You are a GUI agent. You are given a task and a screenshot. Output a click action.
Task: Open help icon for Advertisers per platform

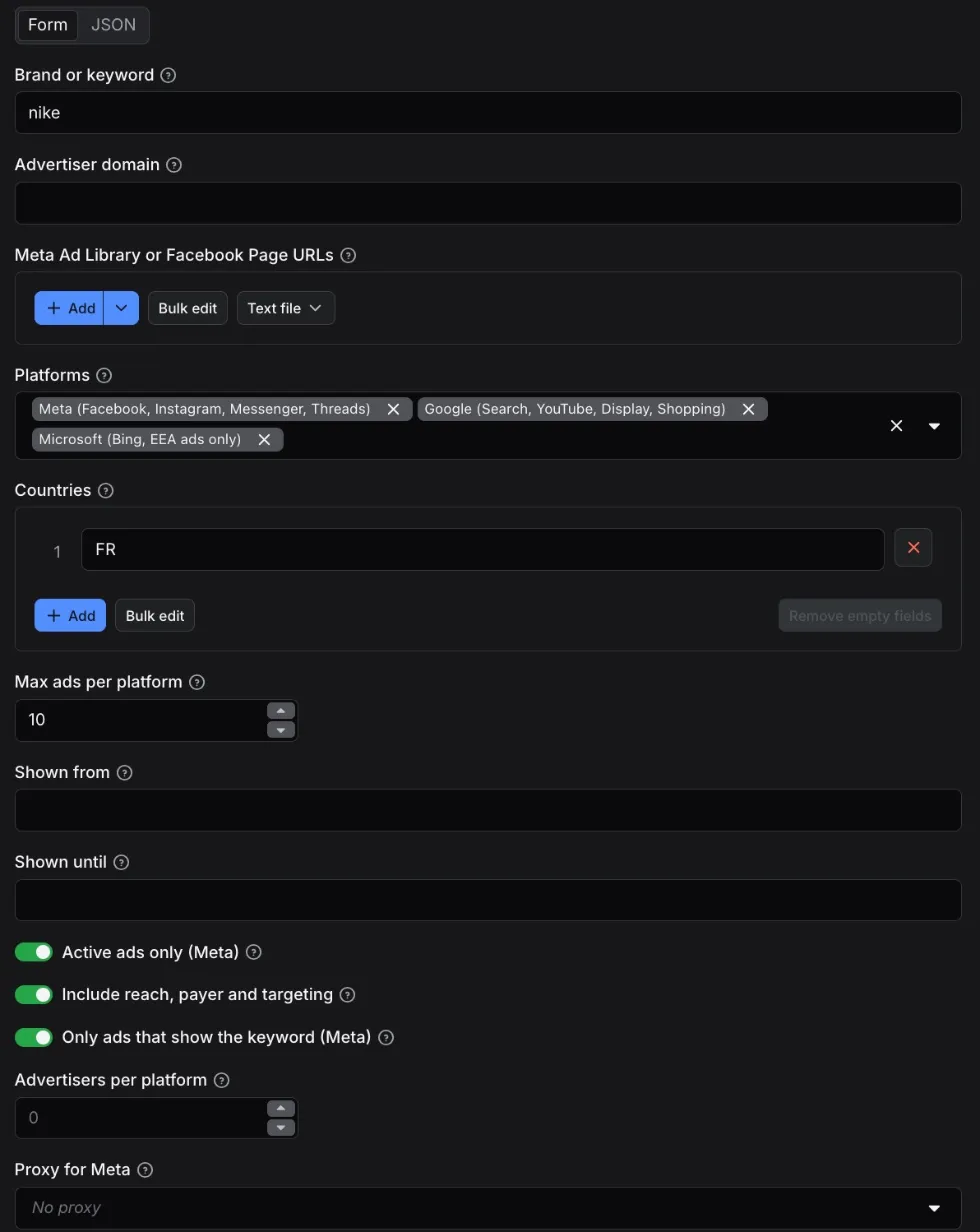click(x=222, y=1080)
